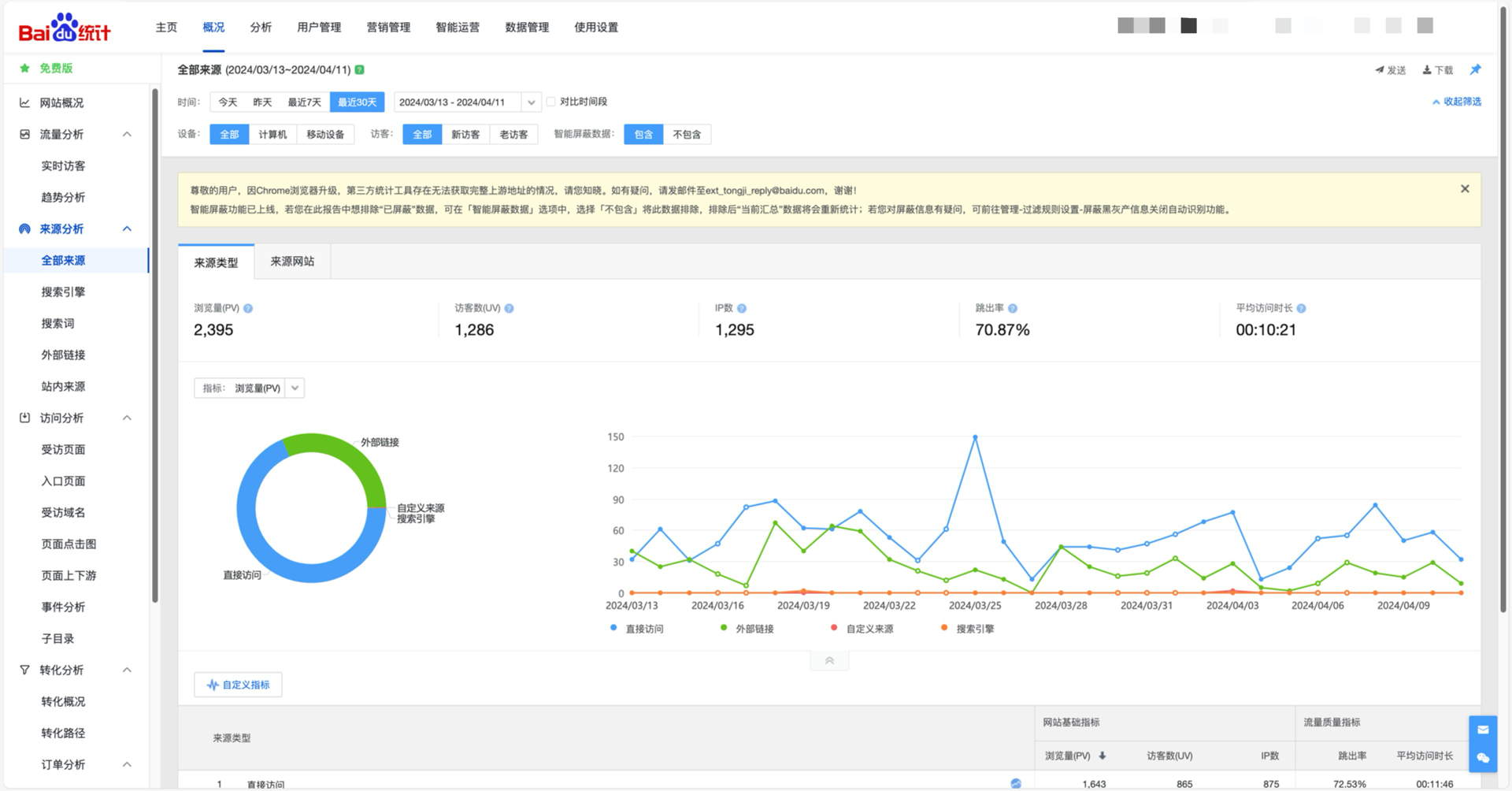Click the sidebar vertical scrollbar

coord(155,347)
